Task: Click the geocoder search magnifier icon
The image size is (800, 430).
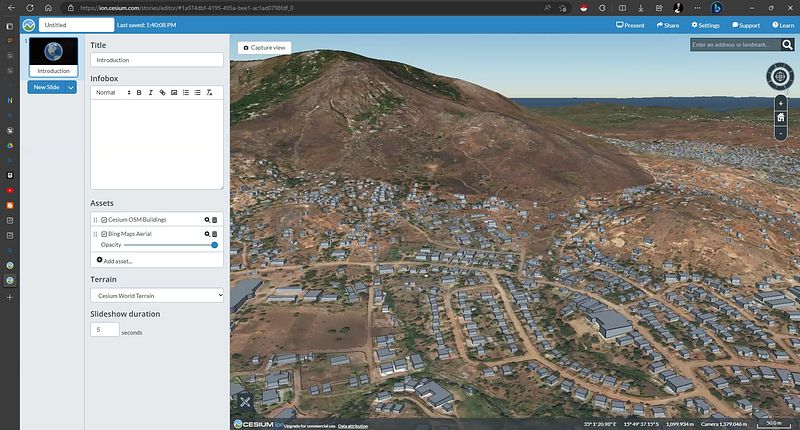Action: click(787, 45)
